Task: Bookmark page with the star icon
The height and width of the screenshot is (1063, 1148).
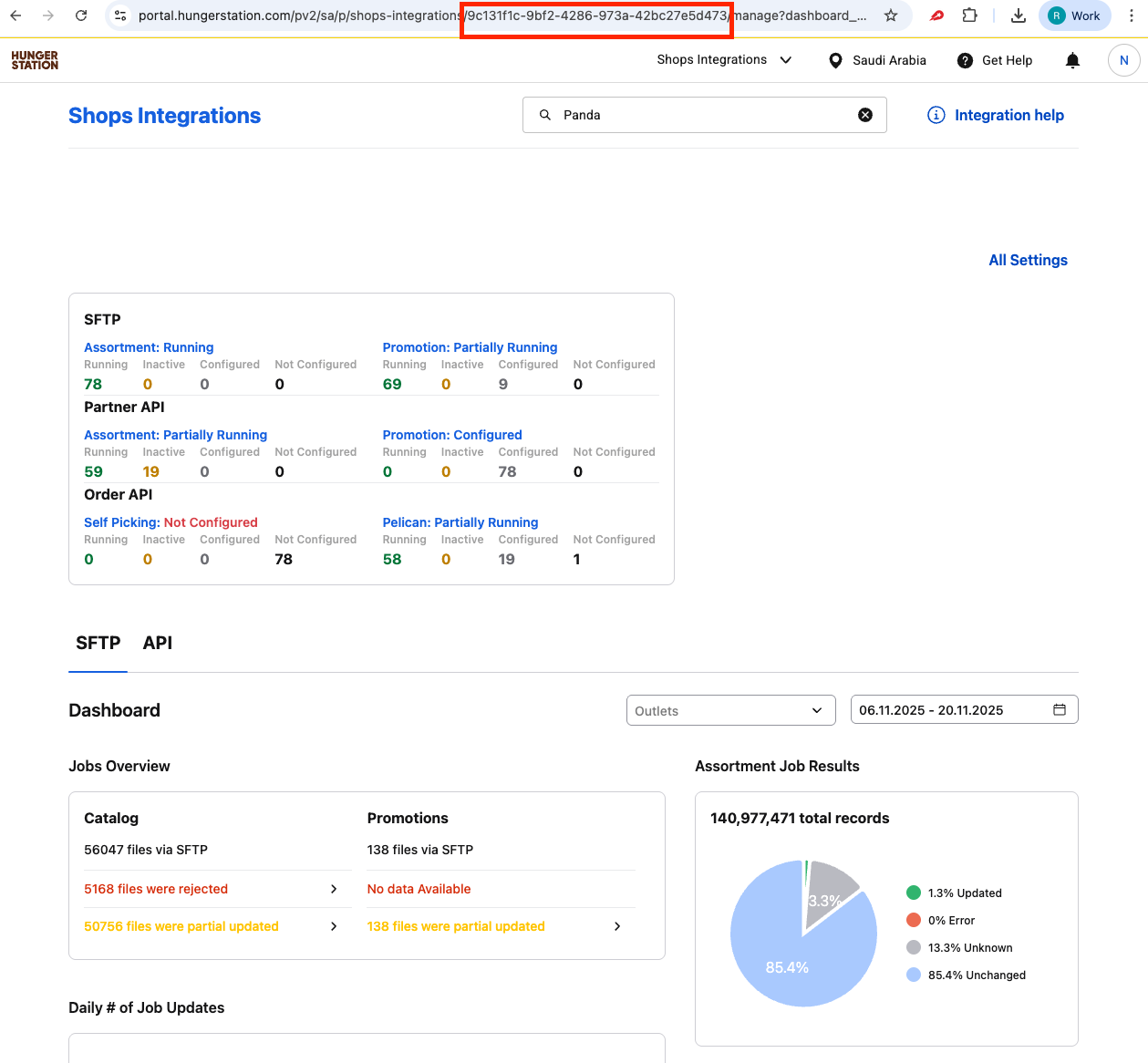Action: pyautogui.click(x=891, y=15)
